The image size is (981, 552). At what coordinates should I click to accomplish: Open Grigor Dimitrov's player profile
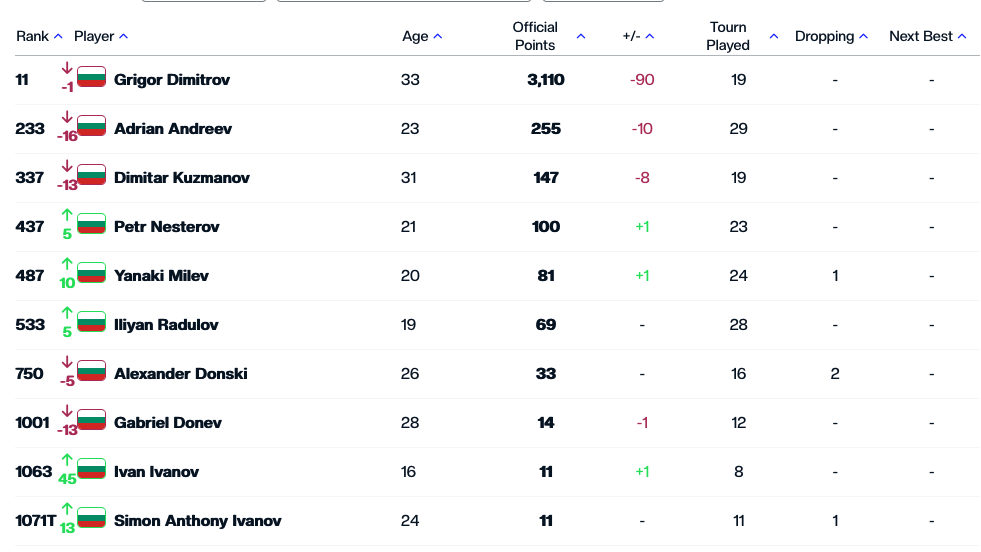[x=172, y=80]
